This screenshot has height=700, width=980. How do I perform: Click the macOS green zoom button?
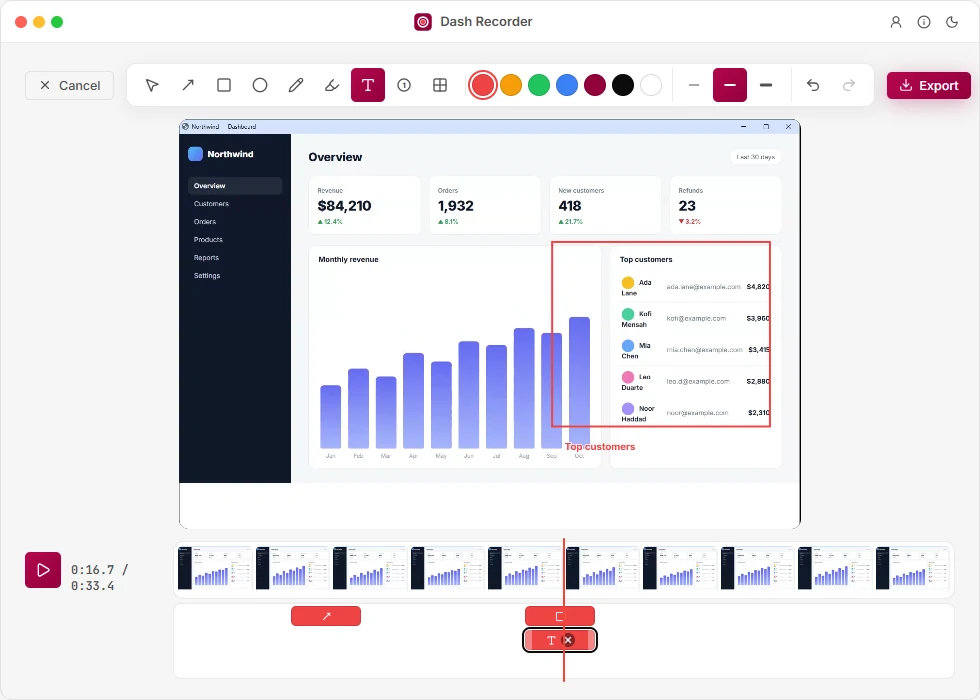tap(57, 22)
